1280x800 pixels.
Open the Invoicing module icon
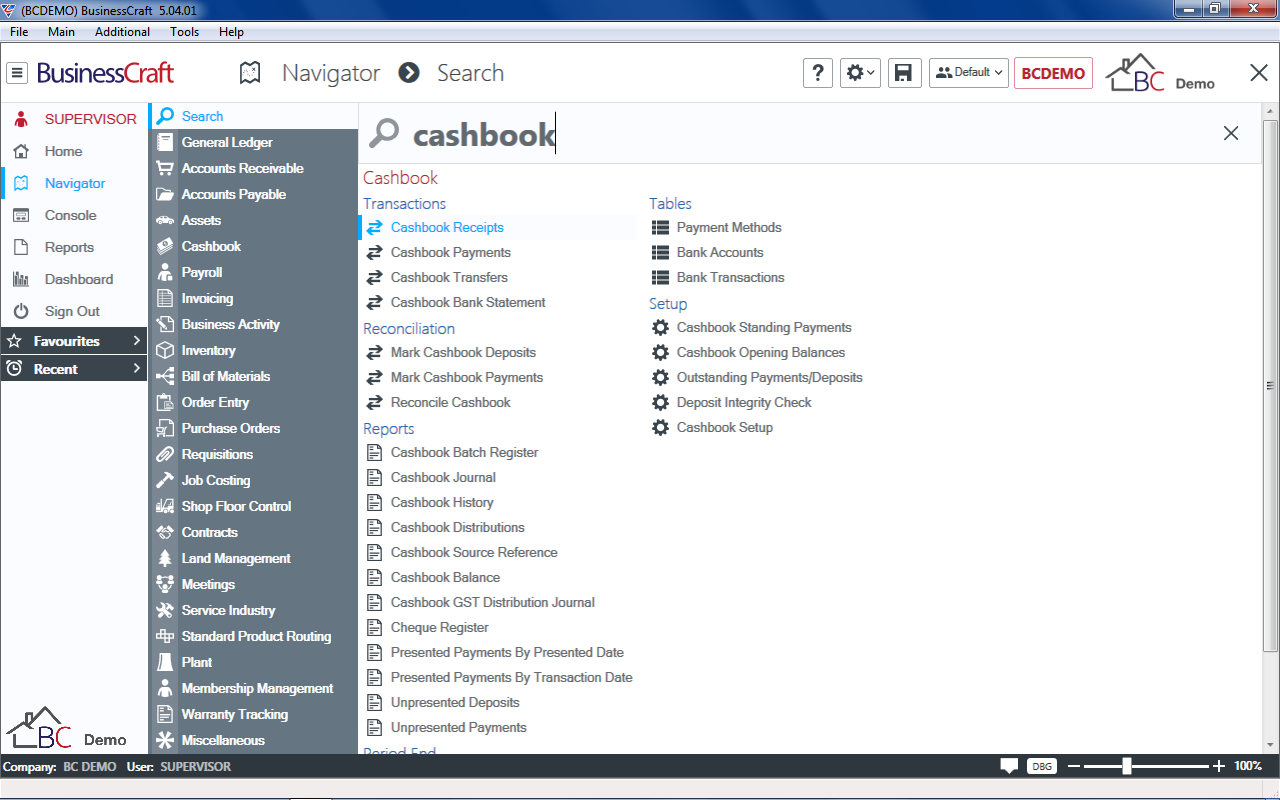click(x=165, y=298)
